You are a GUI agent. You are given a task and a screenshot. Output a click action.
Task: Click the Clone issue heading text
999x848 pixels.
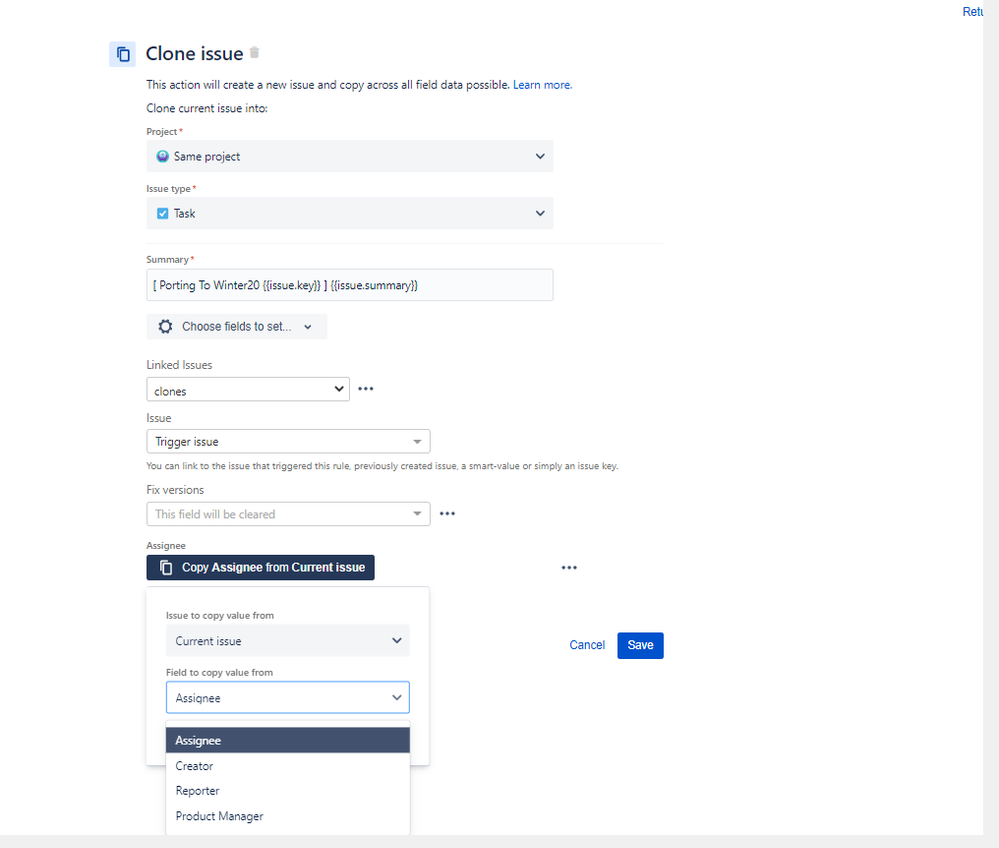pyautogui.click(x=194, y=54)
